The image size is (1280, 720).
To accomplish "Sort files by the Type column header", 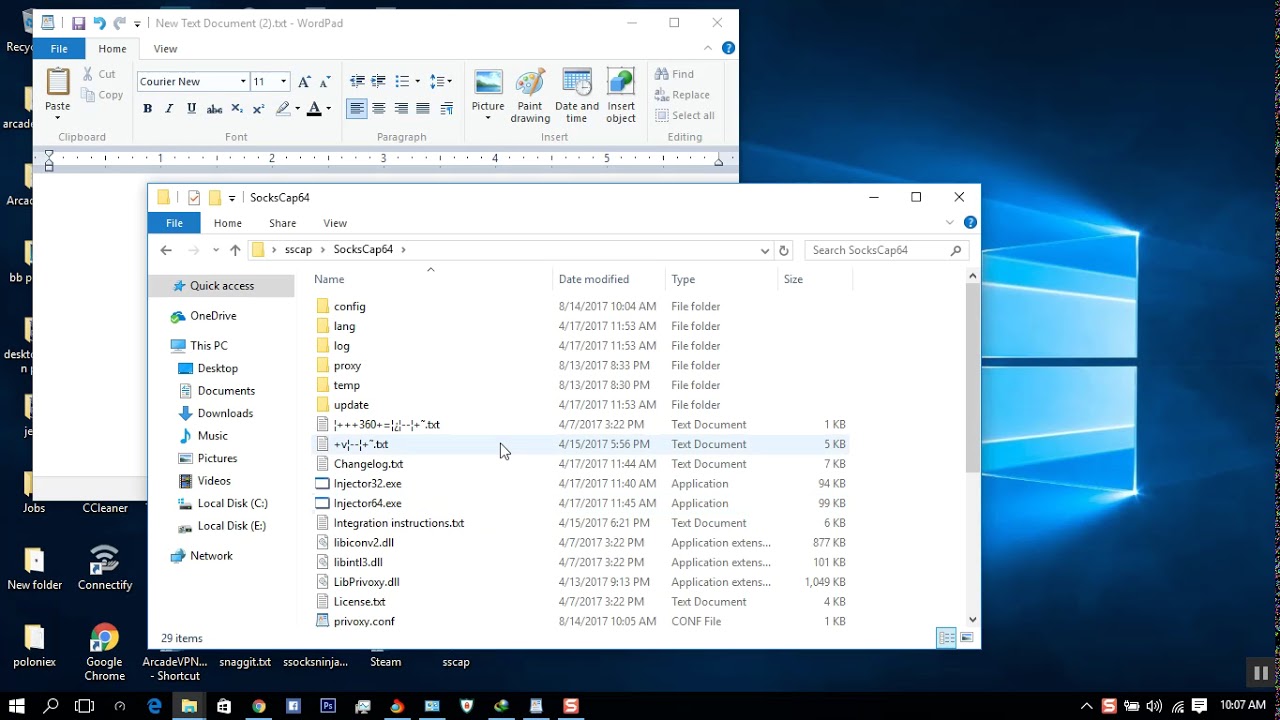I will (x=721, y=279).
